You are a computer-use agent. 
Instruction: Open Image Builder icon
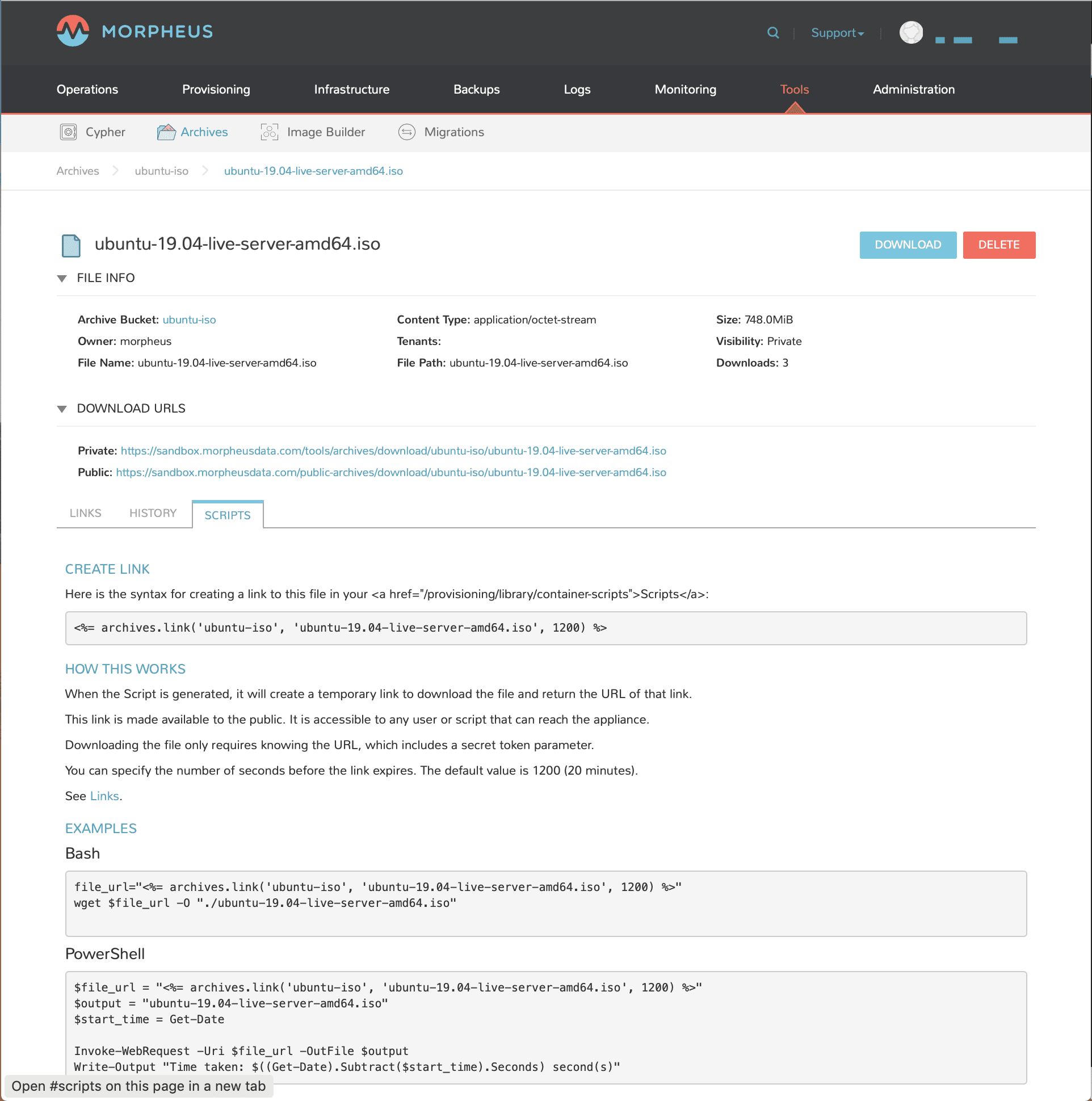click(x=269, y=132)
